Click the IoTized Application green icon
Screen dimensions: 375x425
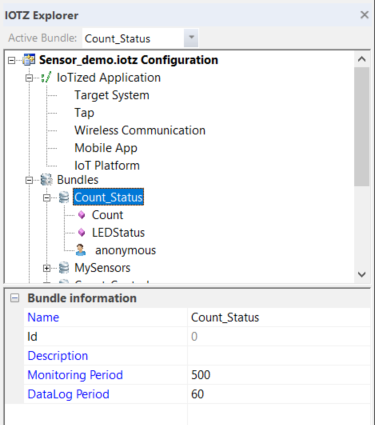tap(46, 78)
